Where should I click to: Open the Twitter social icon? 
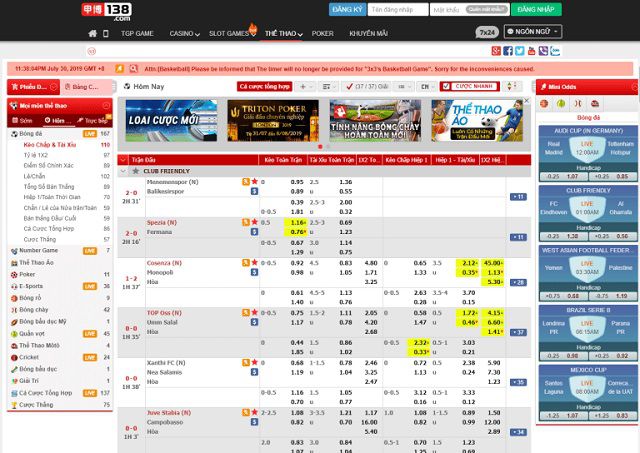pos(520,51)
